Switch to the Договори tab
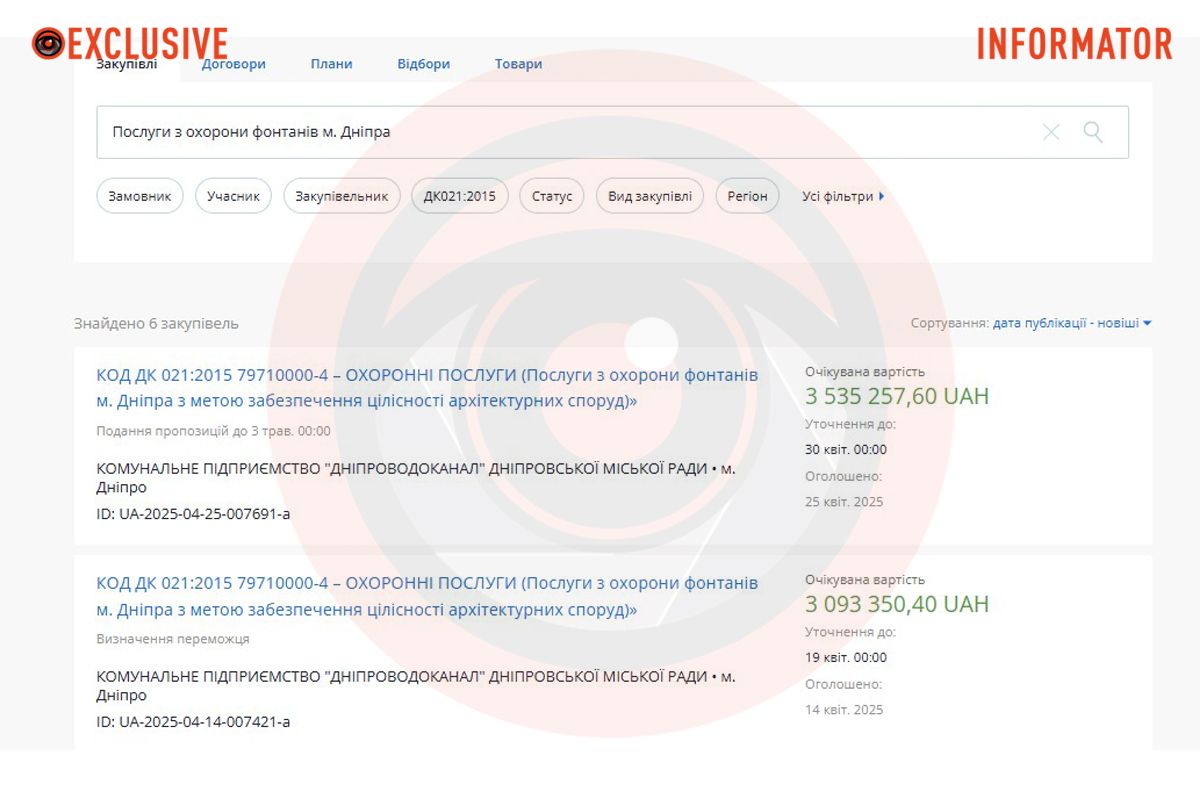The image size is (1200, 800). click(234, 64)
